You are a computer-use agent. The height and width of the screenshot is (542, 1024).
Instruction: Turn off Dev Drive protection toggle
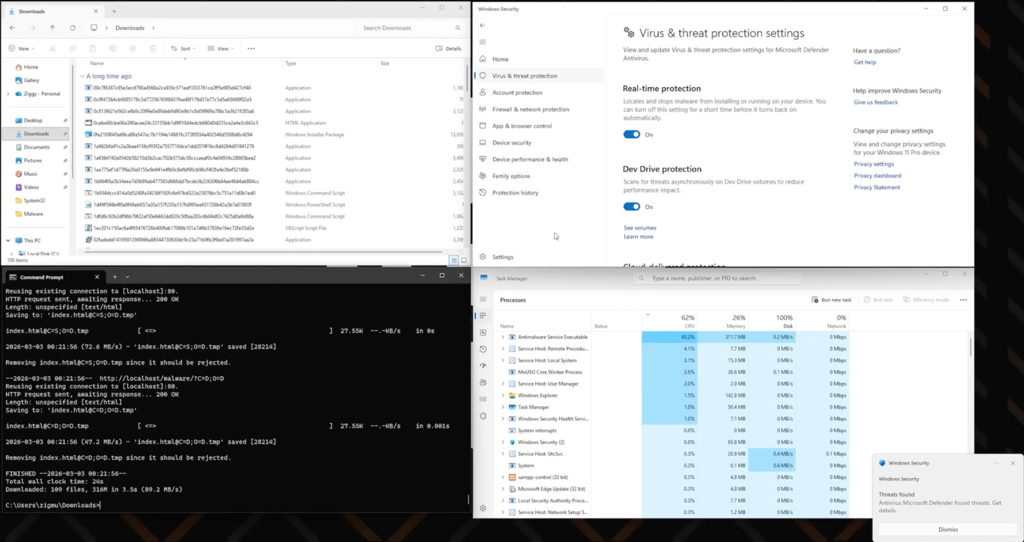[x=632, y=206]
